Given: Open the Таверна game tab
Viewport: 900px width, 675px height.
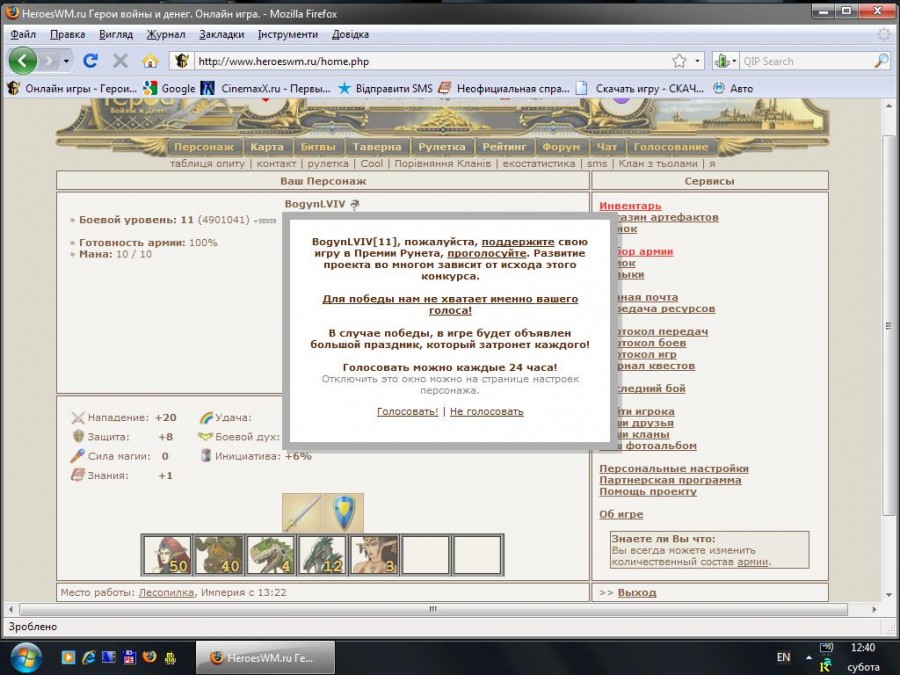Looking at the screenshot, I should 377,146.
